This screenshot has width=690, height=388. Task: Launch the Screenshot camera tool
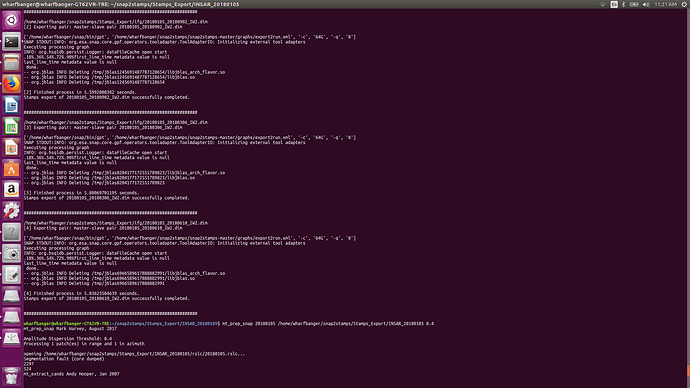click(x=11, y=253)
